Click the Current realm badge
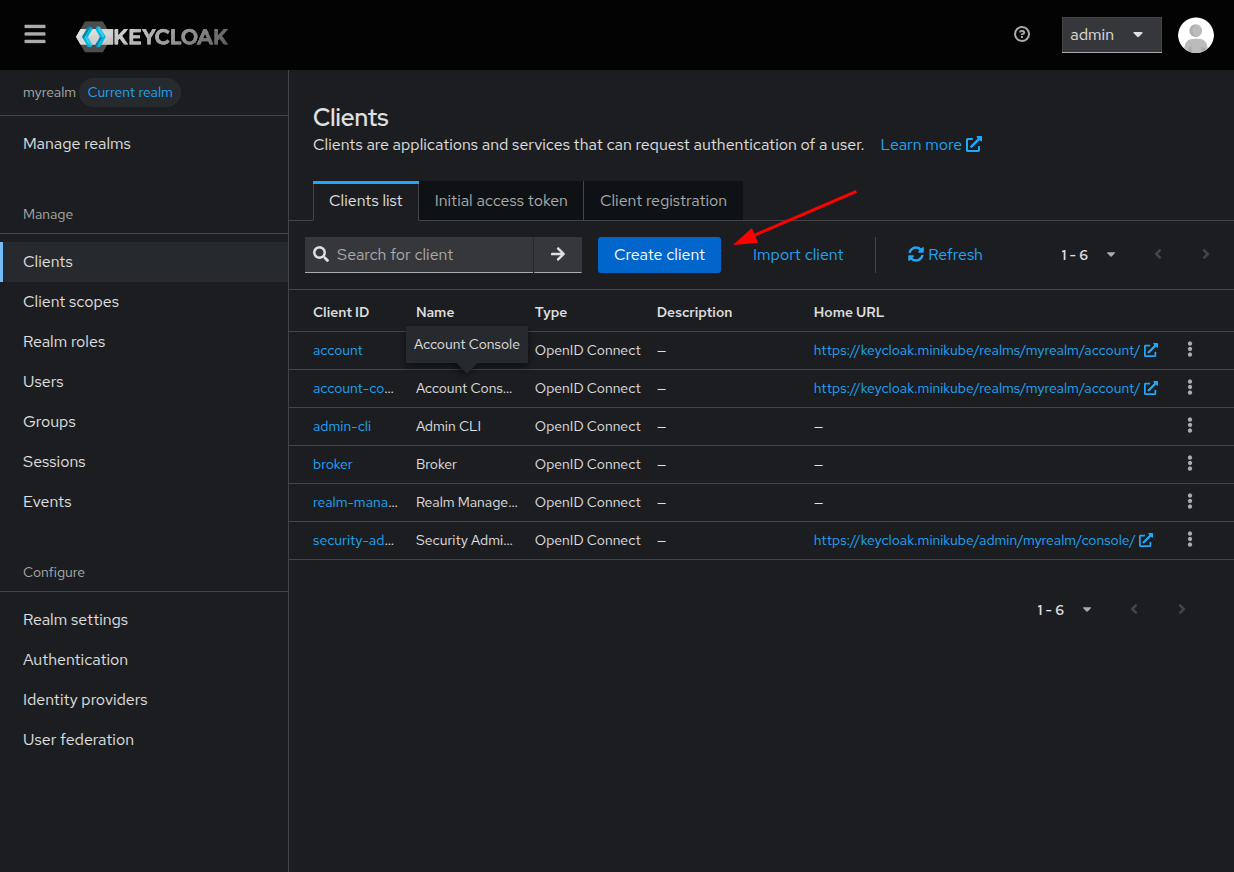1234x872 pixels. click(x=130, y=92)
